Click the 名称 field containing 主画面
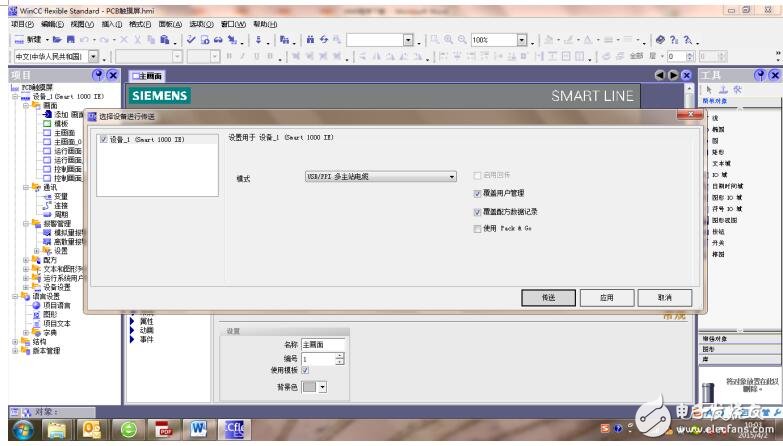Image resolution: width=783 pixels, height=446 pixels. click(x=323, y=345)
